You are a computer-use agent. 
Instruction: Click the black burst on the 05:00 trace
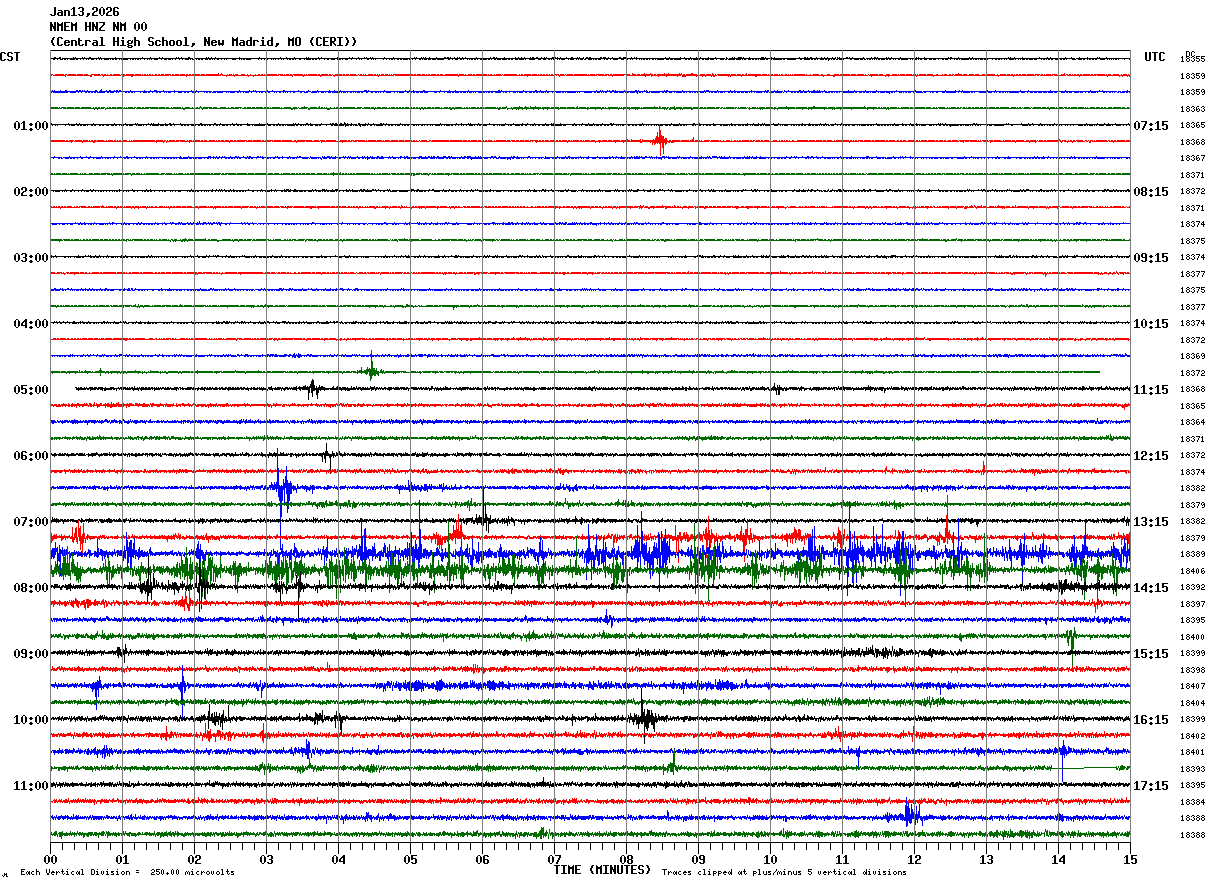point(313,389)
